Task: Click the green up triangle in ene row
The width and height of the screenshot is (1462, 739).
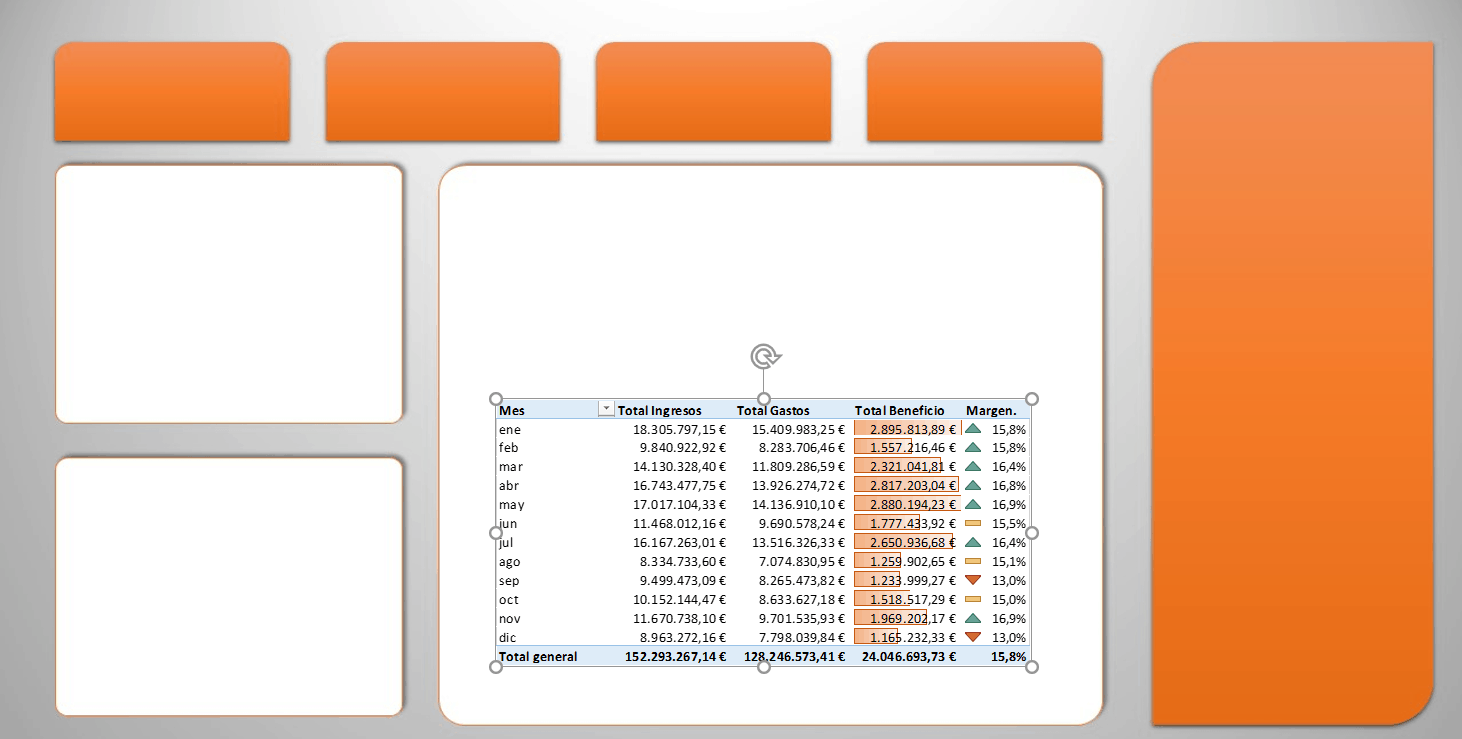Action: point(973,429)
